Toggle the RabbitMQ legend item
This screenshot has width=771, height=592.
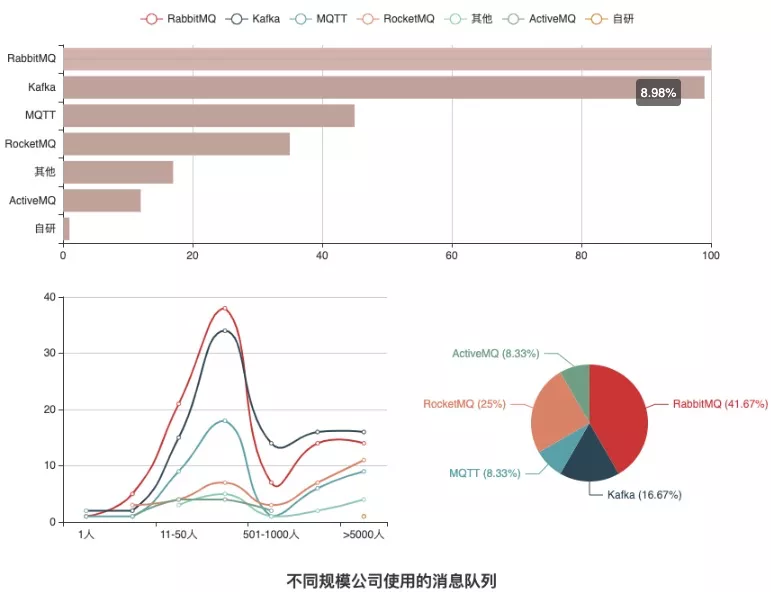coord(178,19)
